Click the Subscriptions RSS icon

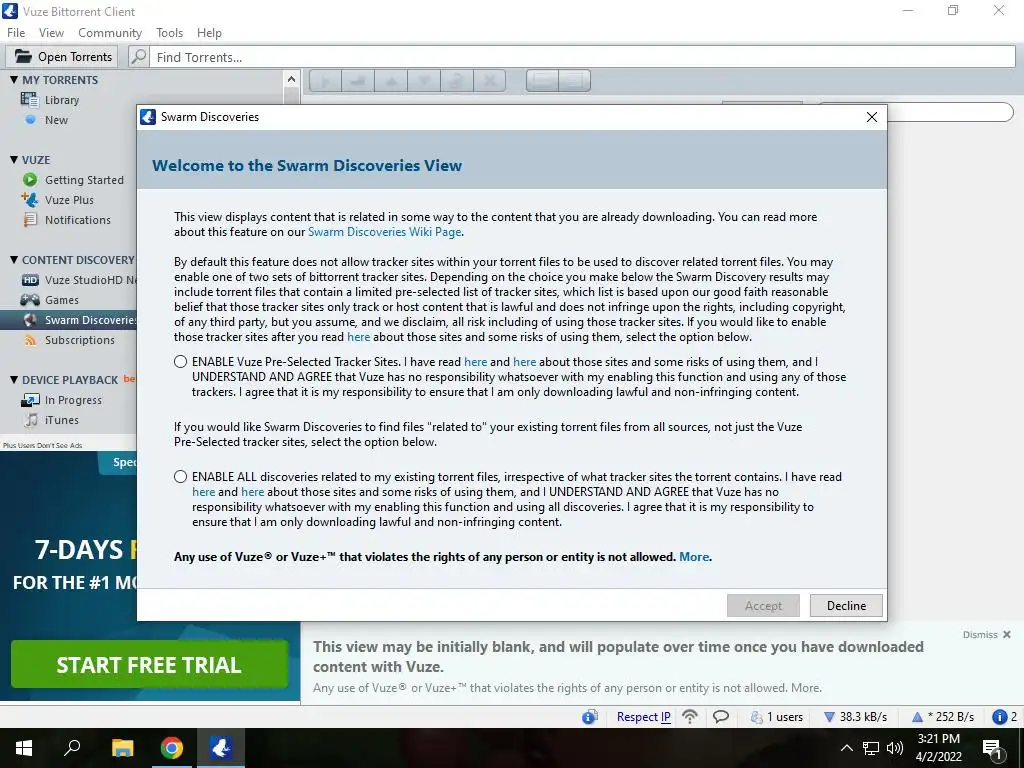click(x=30, y=340)
